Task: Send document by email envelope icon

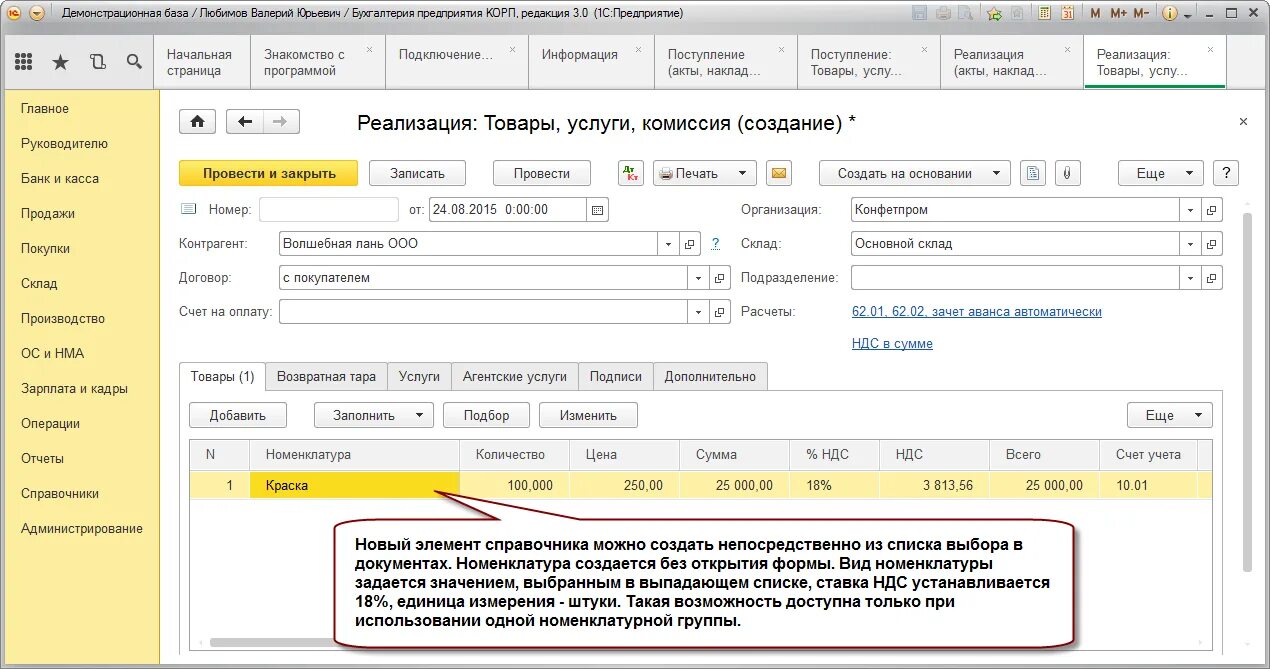Action: click(x=780, y=173)
